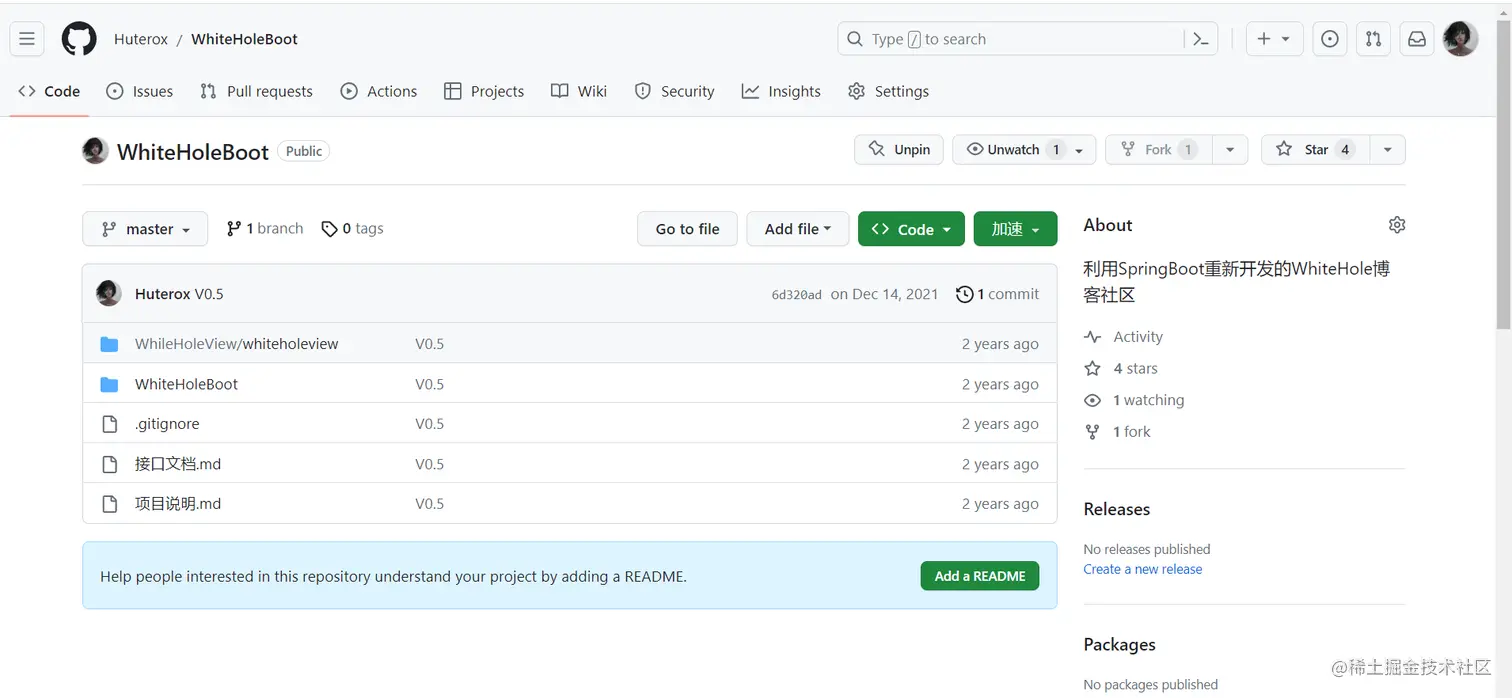
Task: Open the Actions tab
Action: tap(379, 91)
